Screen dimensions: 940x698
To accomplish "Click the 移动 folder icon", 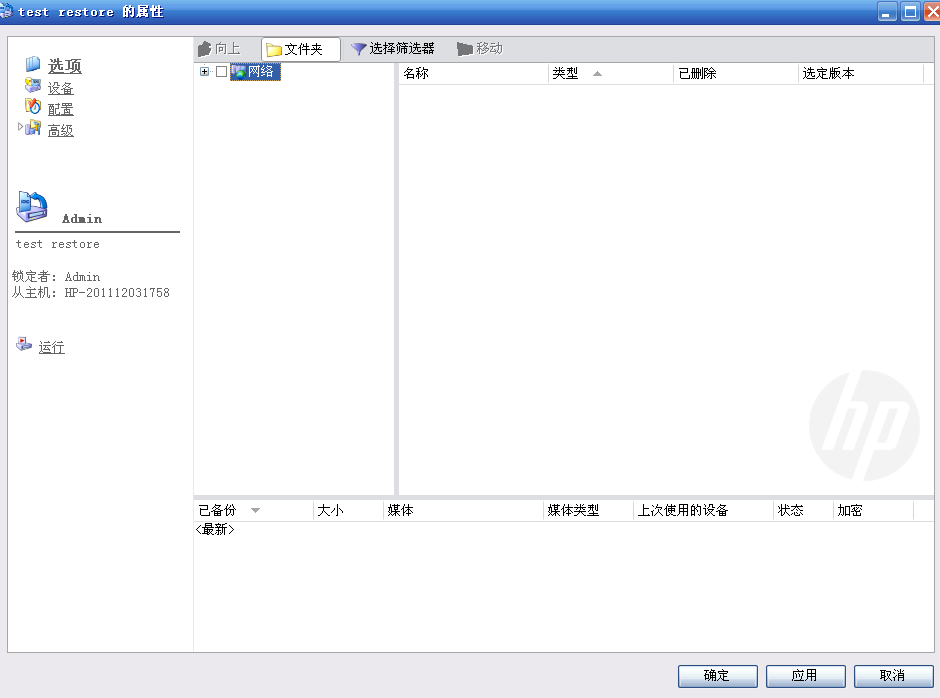I will click(x=465, y=49).
